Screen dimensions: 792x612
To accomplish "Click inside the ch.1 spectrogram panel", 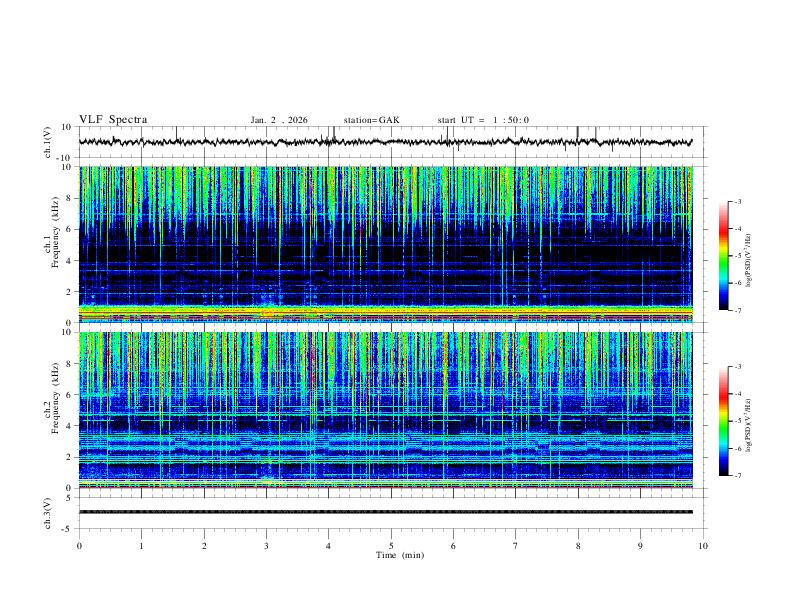I will [386, 244].
